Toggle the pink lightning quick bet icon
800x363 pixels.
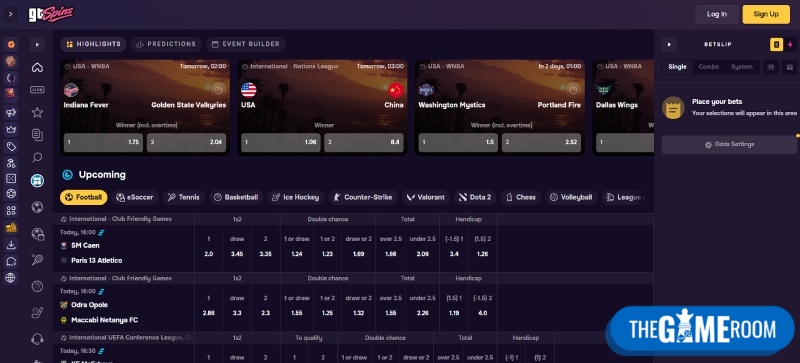[790, 44]
